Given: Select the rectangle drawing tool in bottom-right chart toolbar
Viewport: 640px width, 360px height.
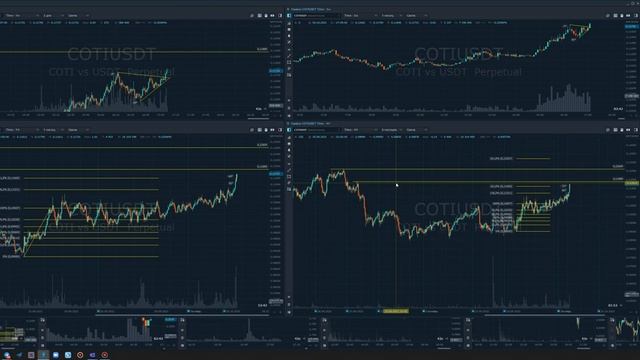Looking at the screenshot, I should point(289,176).
